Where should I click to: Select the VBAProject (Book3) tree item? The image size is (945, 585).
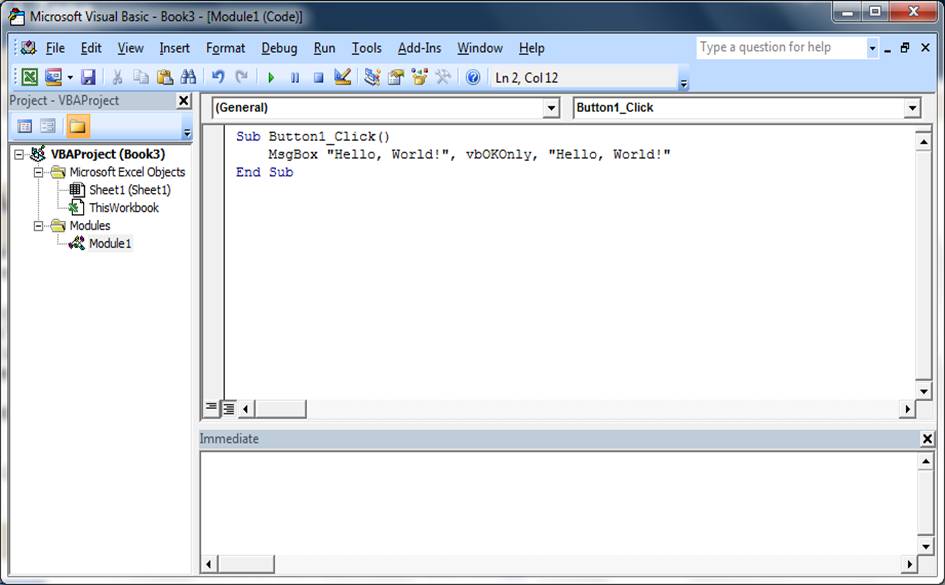(107, 154)
